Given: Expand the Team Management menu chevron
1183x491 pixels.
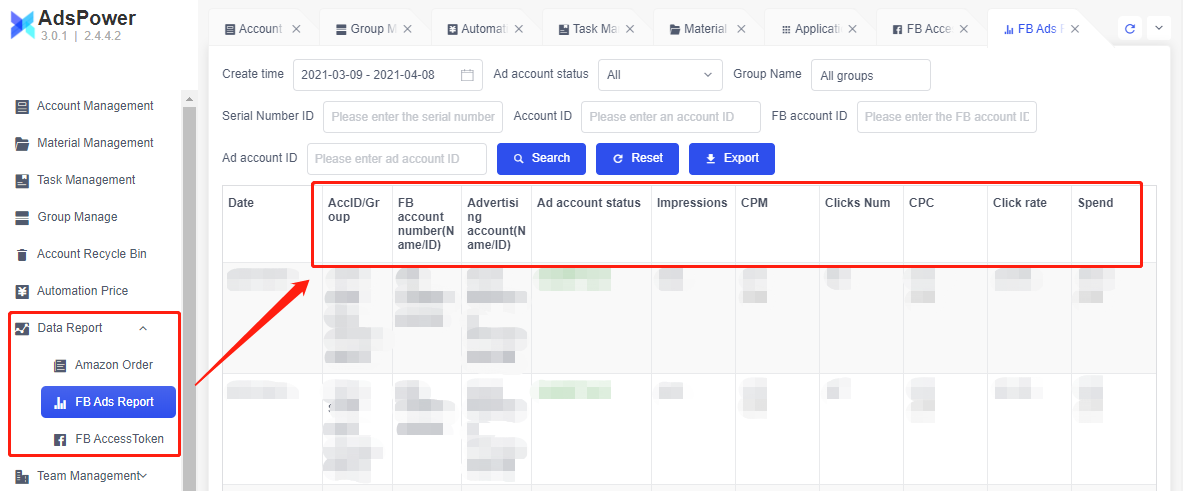Looking at the screenshot, I should [x=143, y=476].
